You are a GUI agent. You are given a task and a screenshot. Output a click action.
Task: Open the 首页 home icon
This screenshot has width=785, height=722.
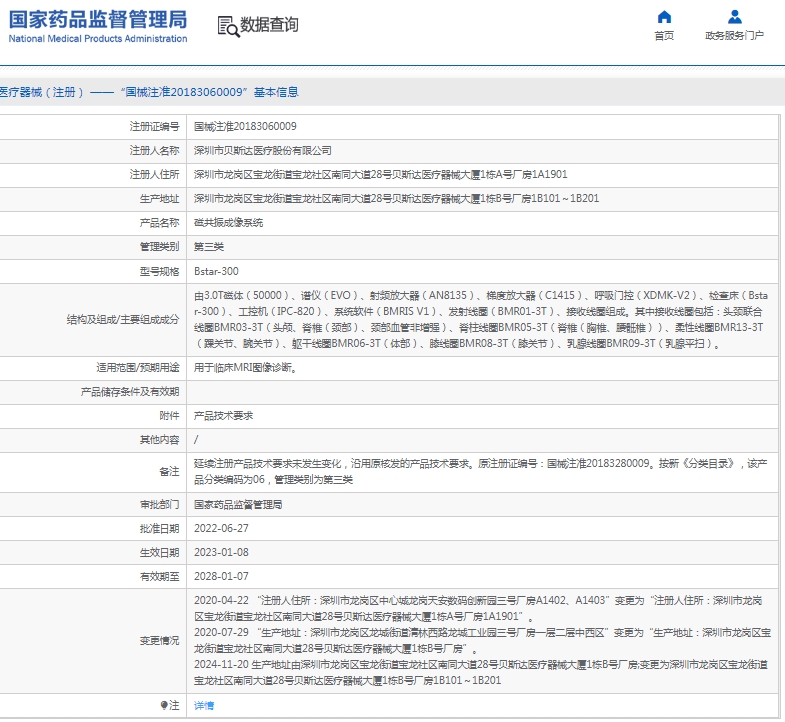point(664,17)
